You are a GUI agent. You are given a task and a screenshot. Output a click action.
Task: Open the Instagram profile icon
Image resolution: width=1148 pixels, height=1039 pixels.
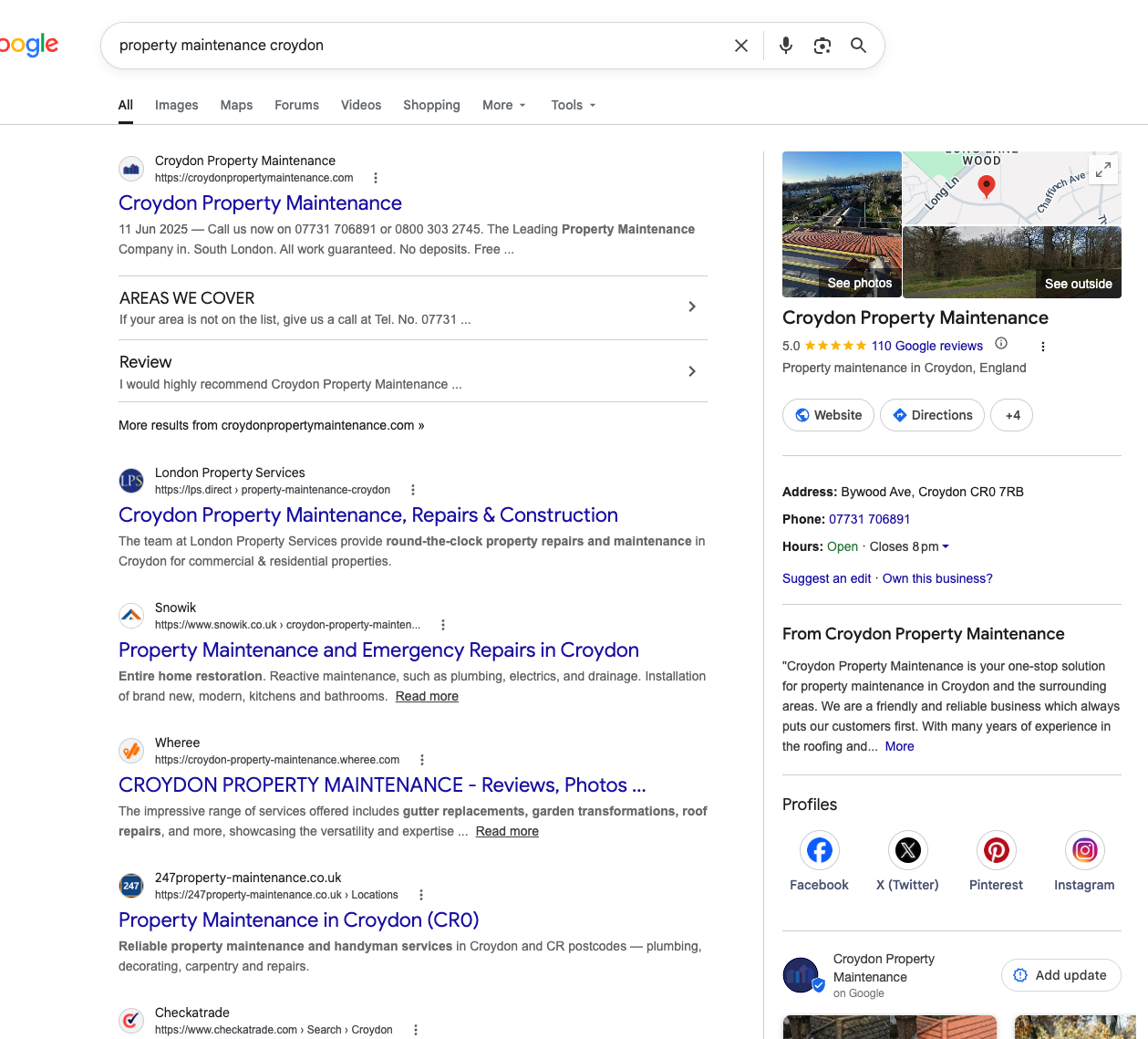(1084, 851)
